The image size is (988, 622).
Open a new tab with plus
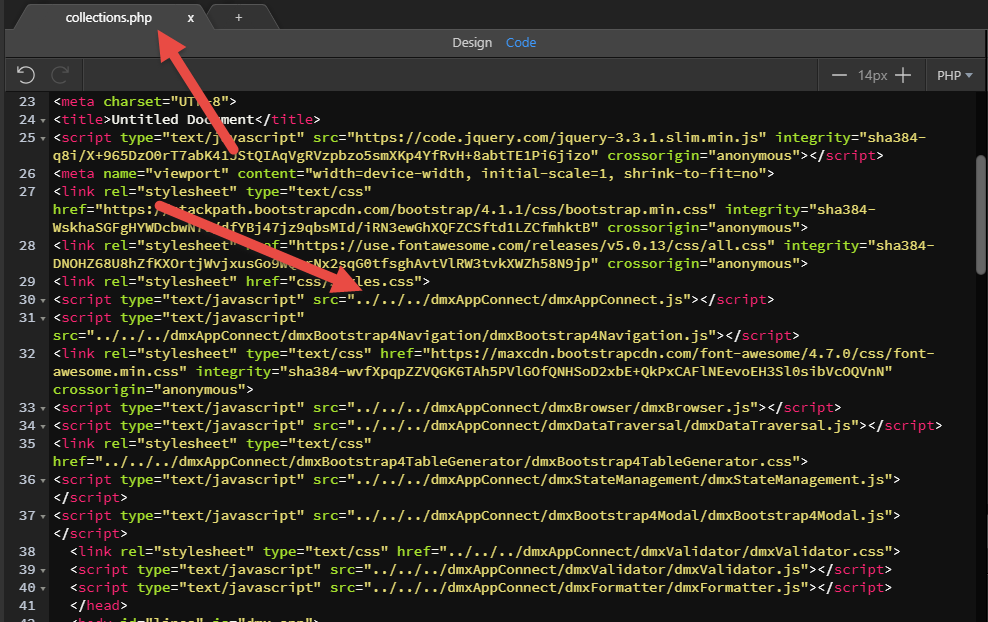point(238,18)
